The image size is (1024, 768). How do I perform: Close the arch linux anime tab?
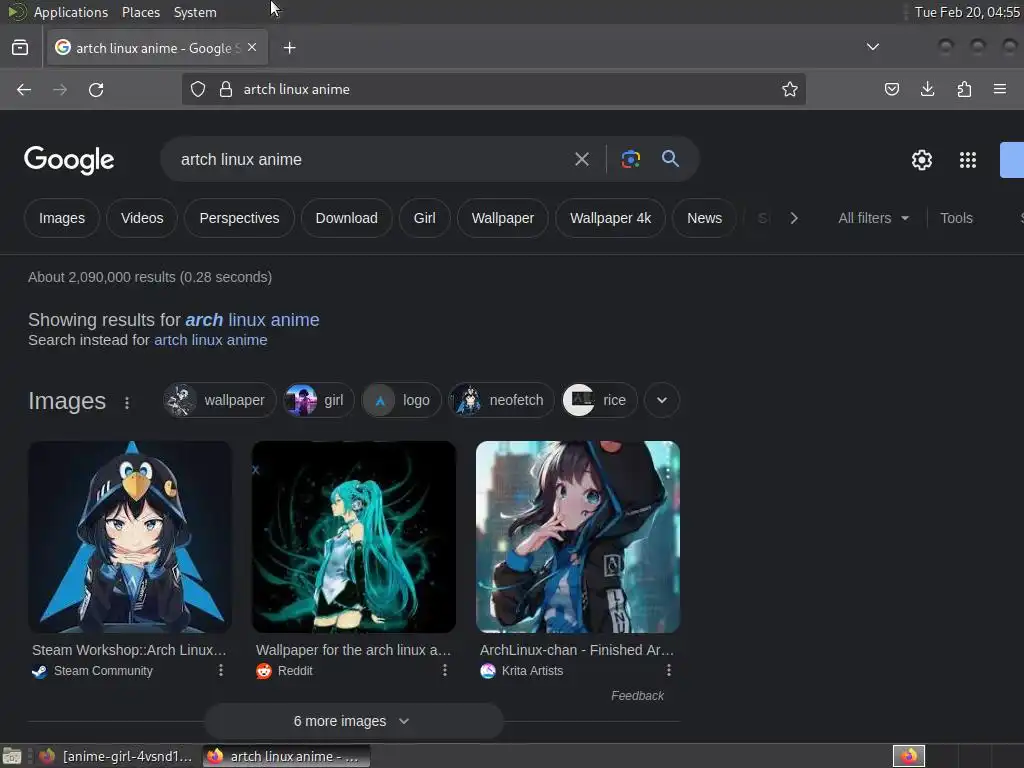click(252, 48)
